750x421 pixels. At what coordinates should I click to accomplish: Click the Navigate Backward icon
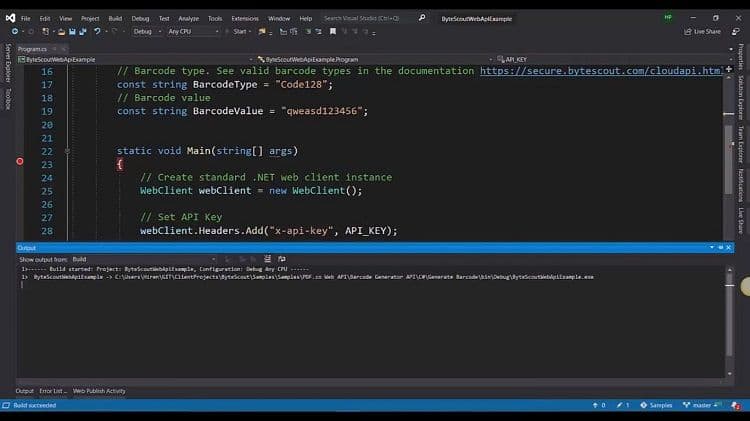pyautogui.click(x=14, y=31)
